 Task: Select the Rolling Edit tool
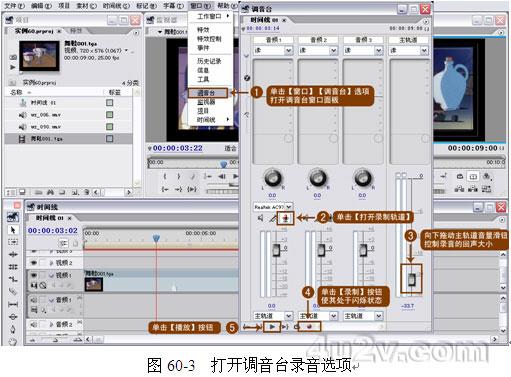pyautogui.click(x=13, y=267)
